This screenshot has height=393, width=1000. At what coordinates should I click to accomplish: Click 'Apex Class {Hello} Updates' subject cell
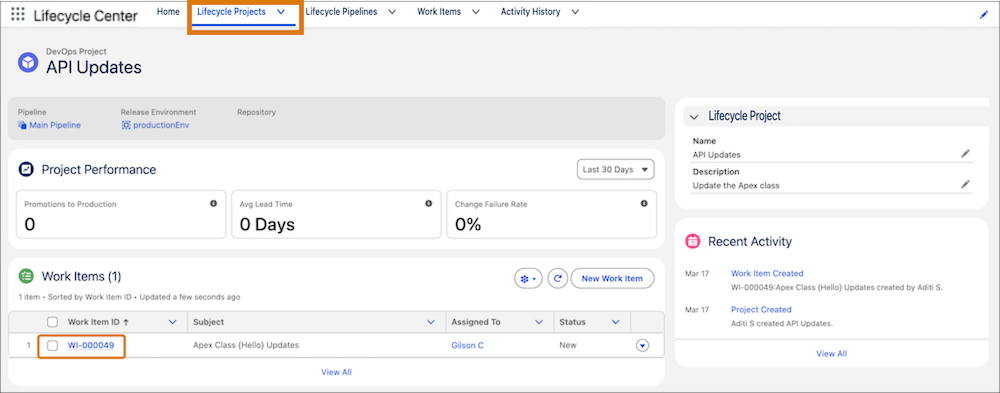[246, 345]
